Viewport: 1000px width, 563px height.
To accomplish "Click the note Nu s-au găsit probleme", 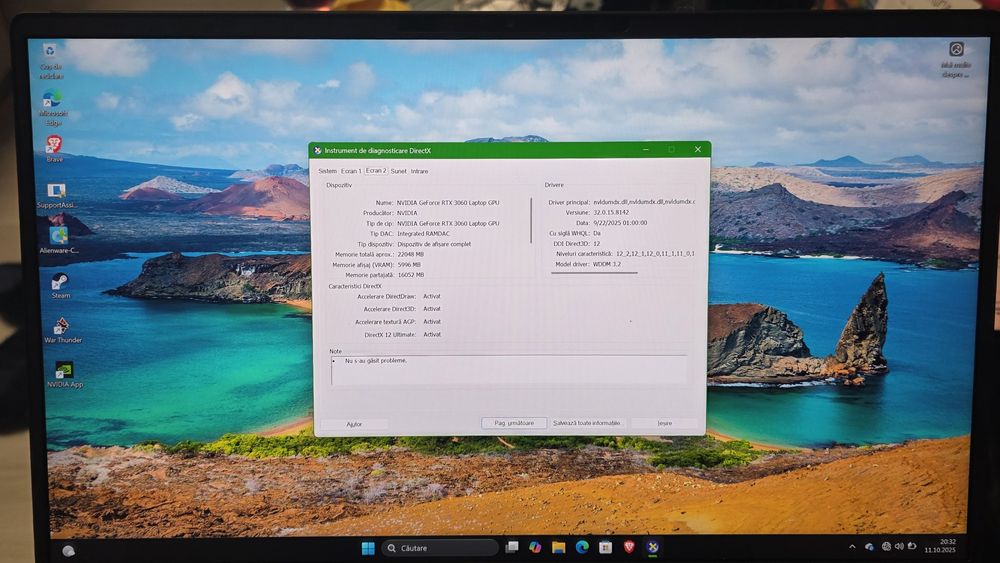I will tap(376, 361).
